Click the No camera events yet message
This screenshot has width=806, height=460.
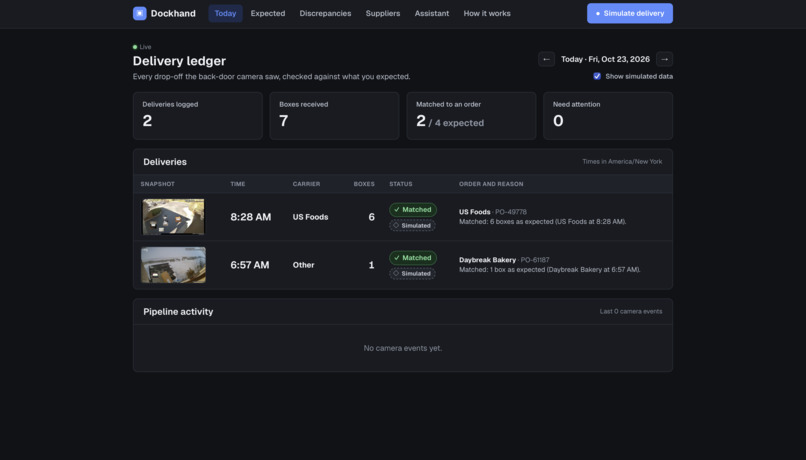403,348
